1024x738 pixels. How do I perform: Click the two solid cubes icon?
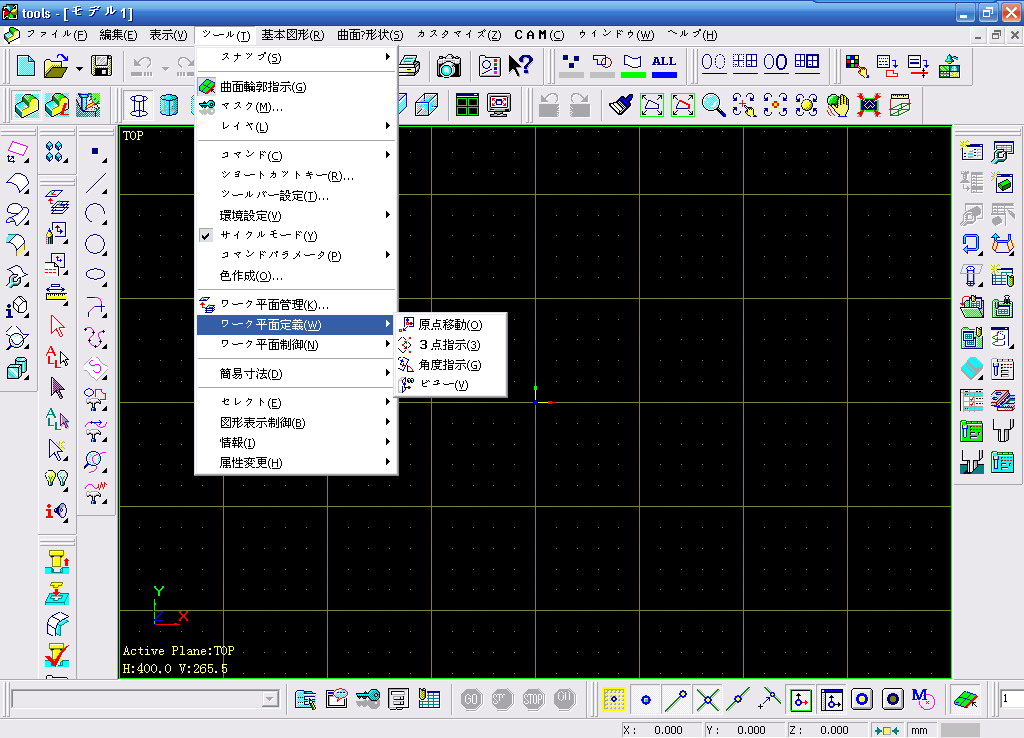click(17, 369)
